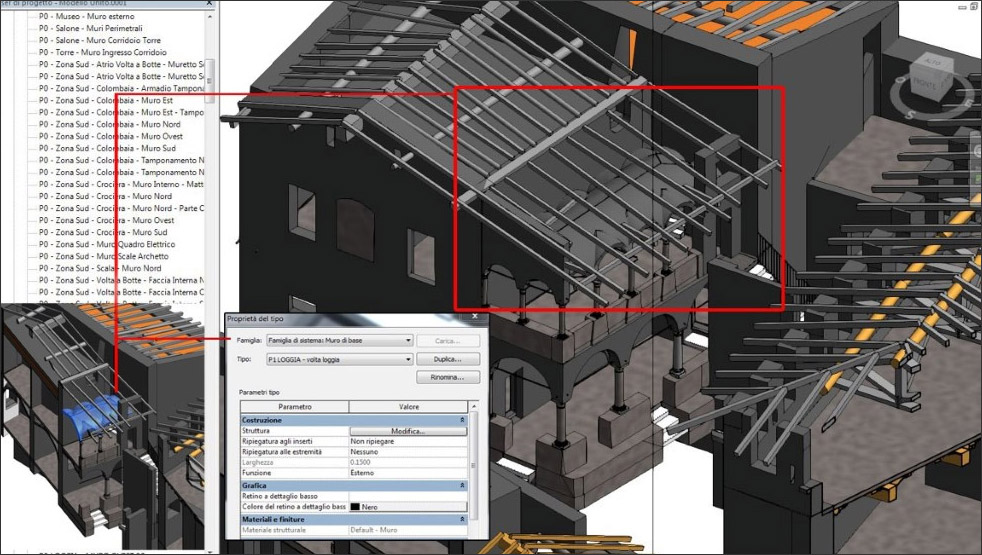The image size is (982, 555).
Task: Close the project browser panel
Action: [208, 4]
